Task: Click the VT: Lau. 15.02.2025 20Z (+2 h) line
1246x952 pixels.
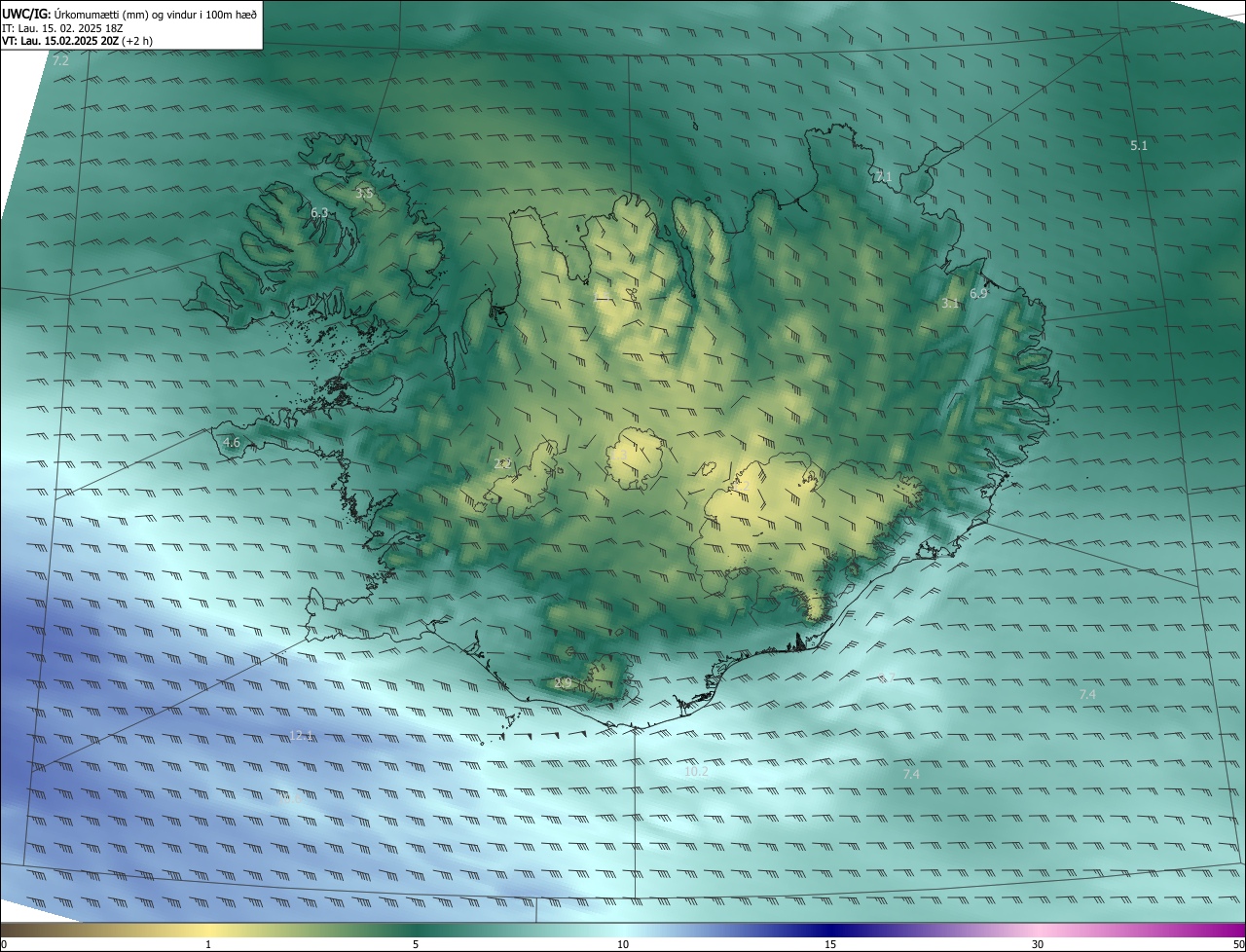Action: (78, 42)
